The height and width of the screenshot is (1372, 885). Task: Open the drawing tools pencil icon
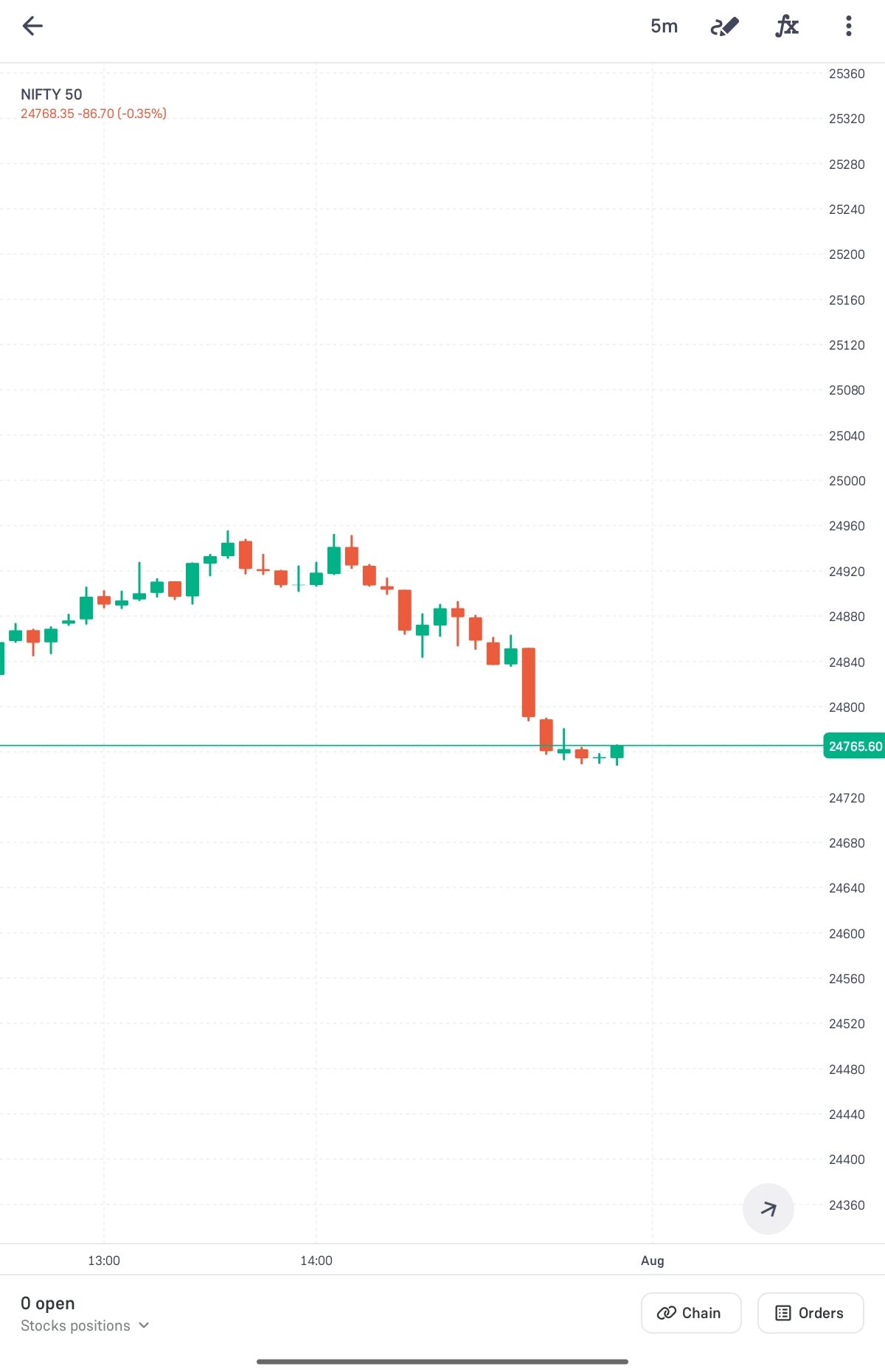coord(724,27)
